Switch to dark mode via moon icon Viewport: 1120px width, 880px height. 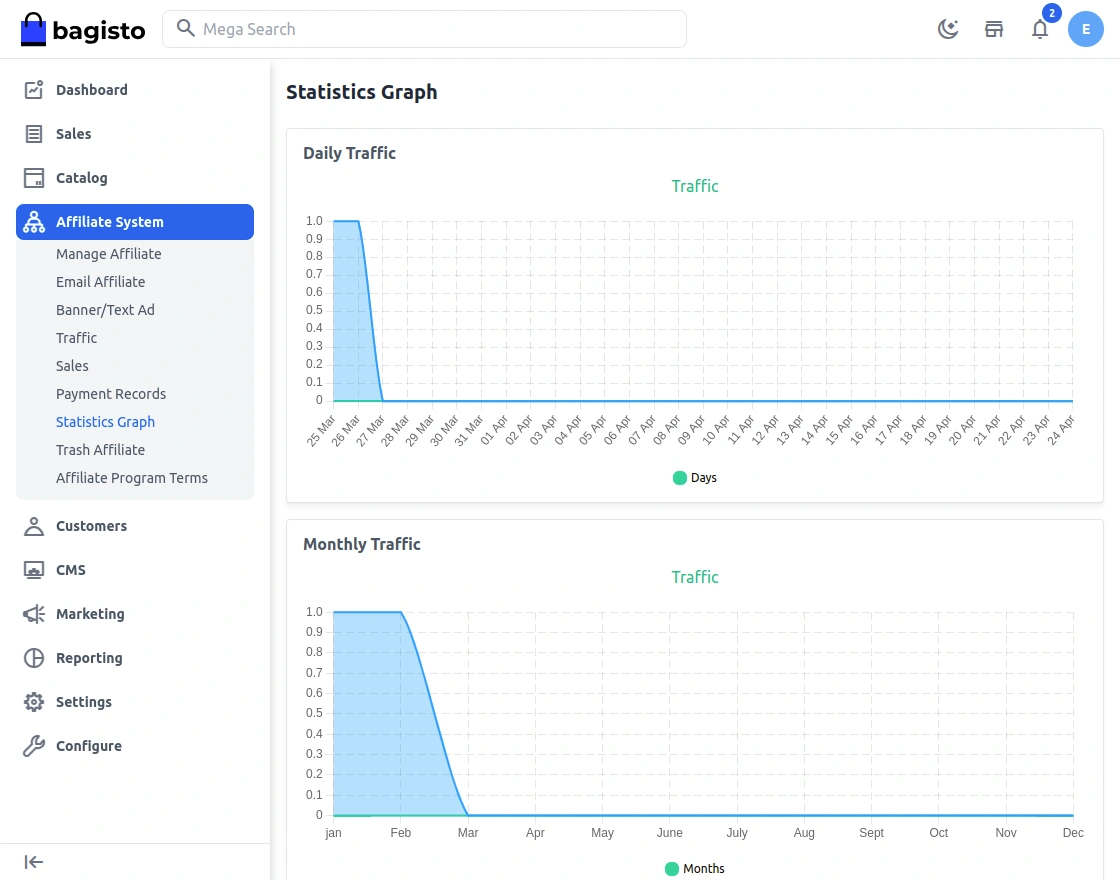pyautogui.click(x=947, y=29)
